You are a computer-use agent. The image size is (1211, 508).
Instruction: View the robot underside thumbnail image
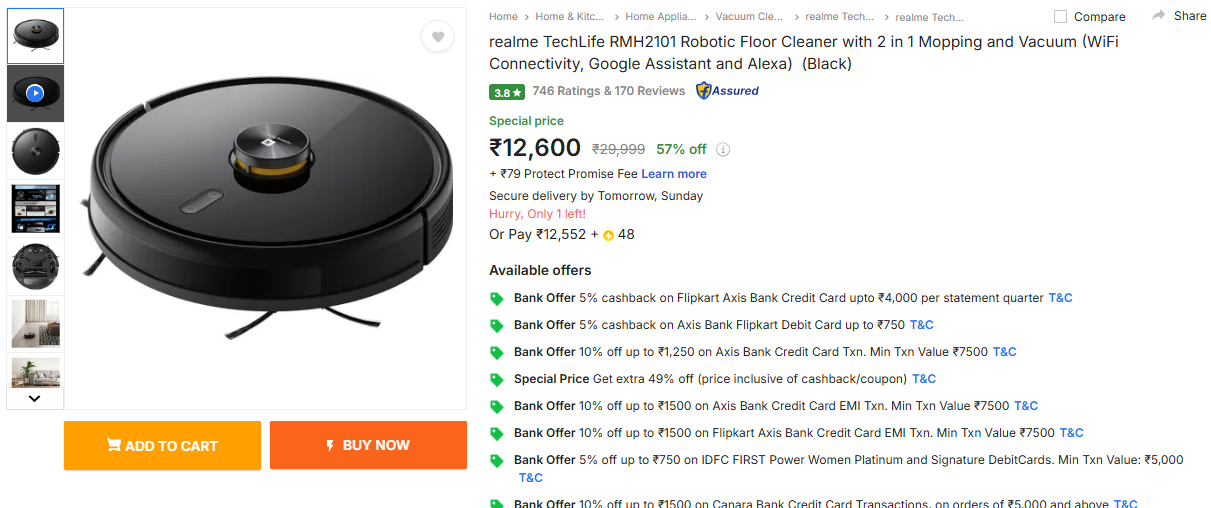tap(35, 265)
